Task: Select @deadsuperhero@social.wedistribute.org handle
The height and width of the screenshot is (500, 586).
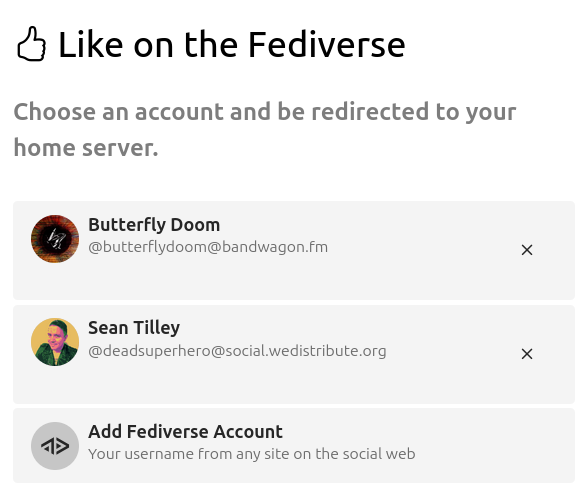Action: point(237,351)
